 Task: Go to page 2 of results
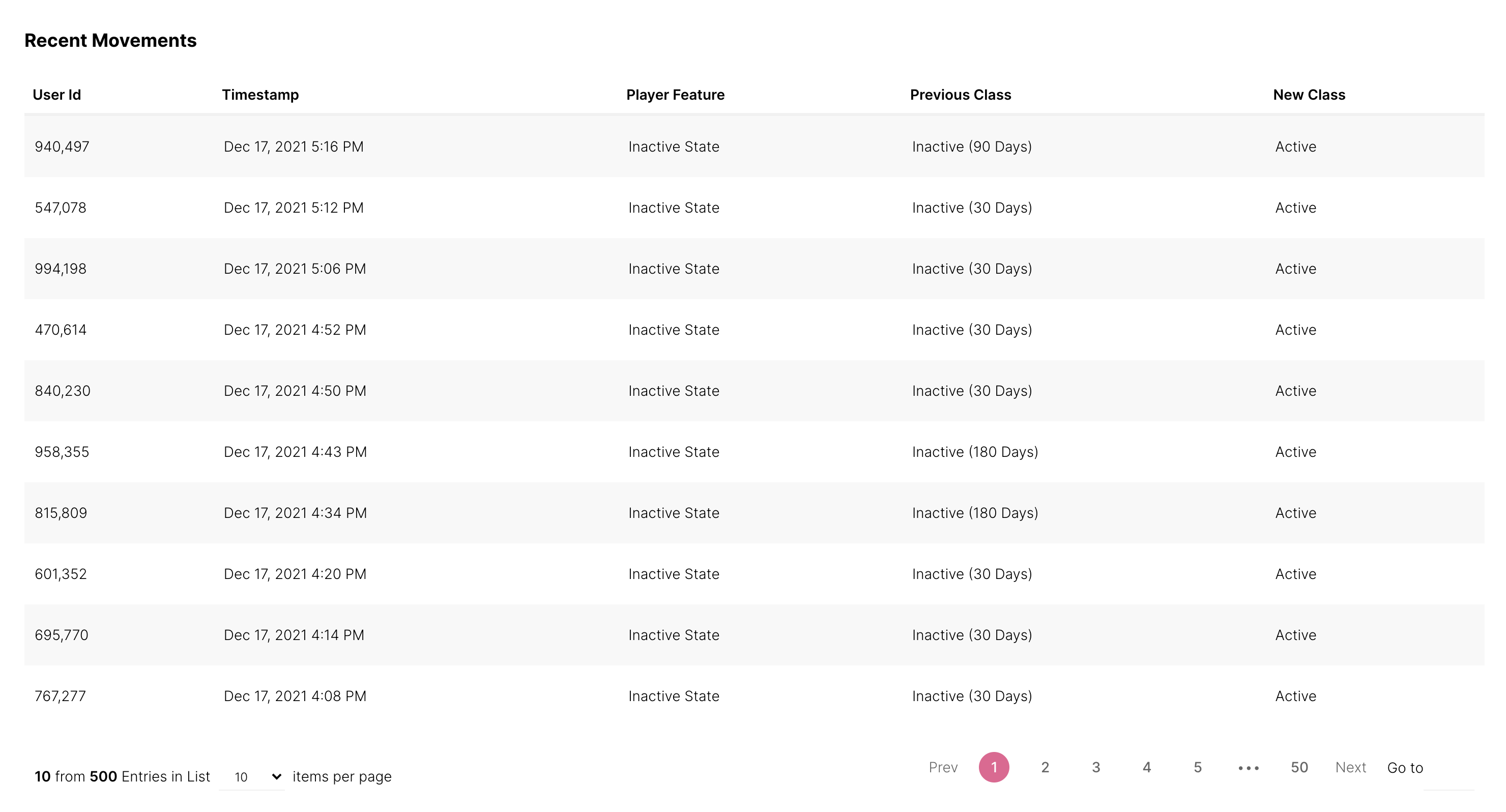click(x=1045, y=767)
